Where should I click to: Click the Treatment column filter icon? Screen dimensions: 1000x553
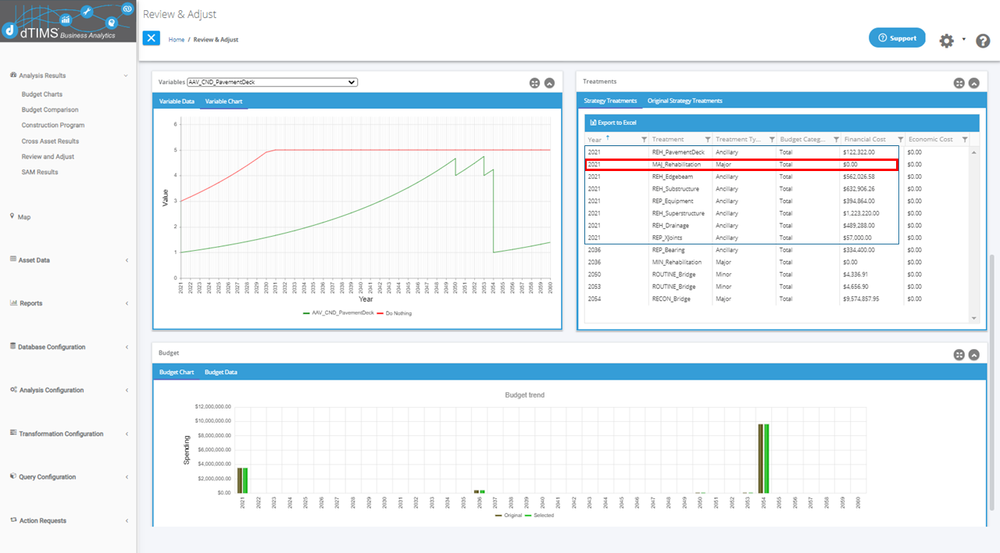707,140
